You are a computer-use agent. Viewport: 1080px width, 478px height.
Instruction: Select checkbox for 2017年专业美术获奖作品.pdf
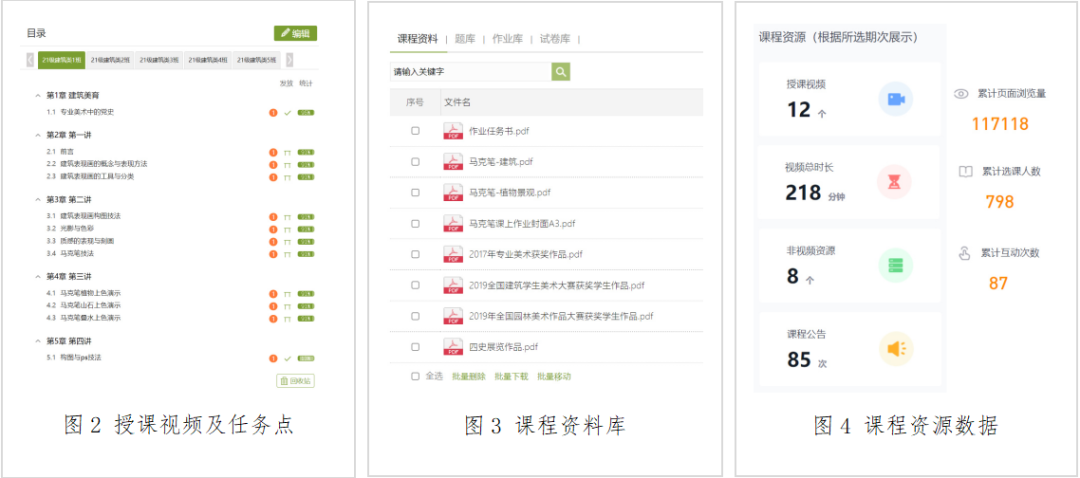(415, 254)
